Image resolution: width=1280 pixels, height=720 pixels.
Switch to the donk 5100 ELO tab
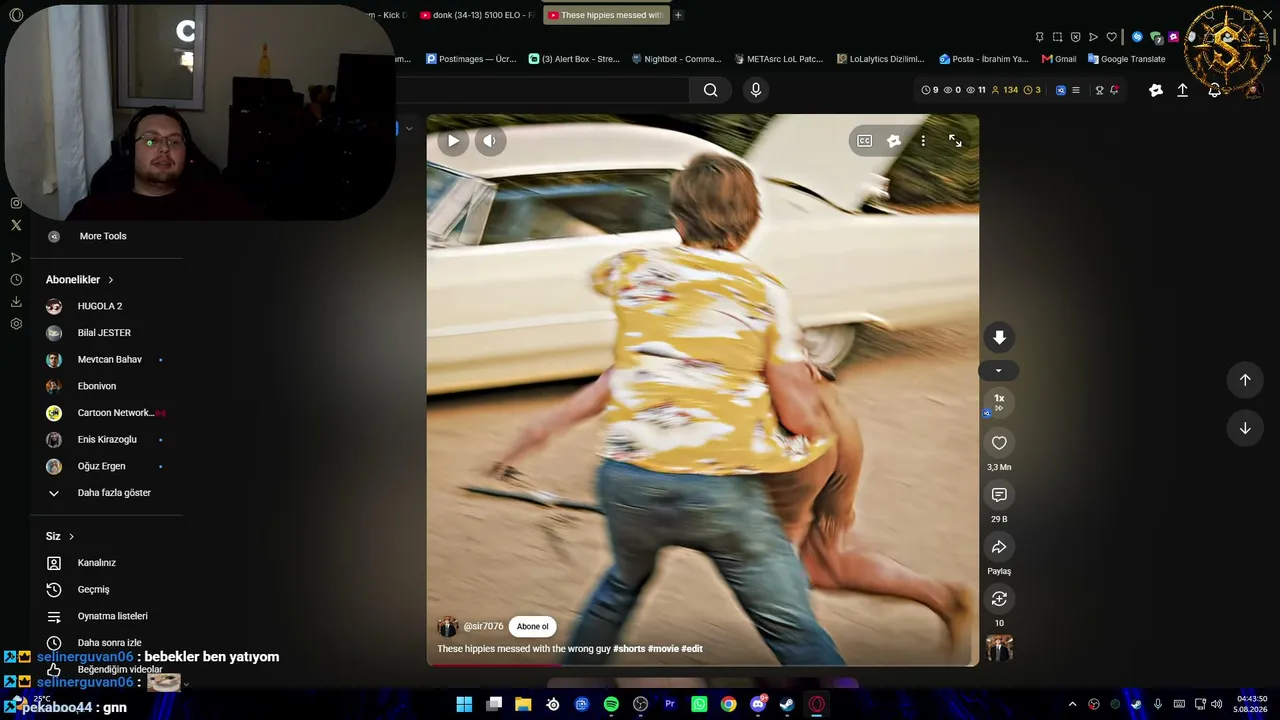tap(477, 15)
